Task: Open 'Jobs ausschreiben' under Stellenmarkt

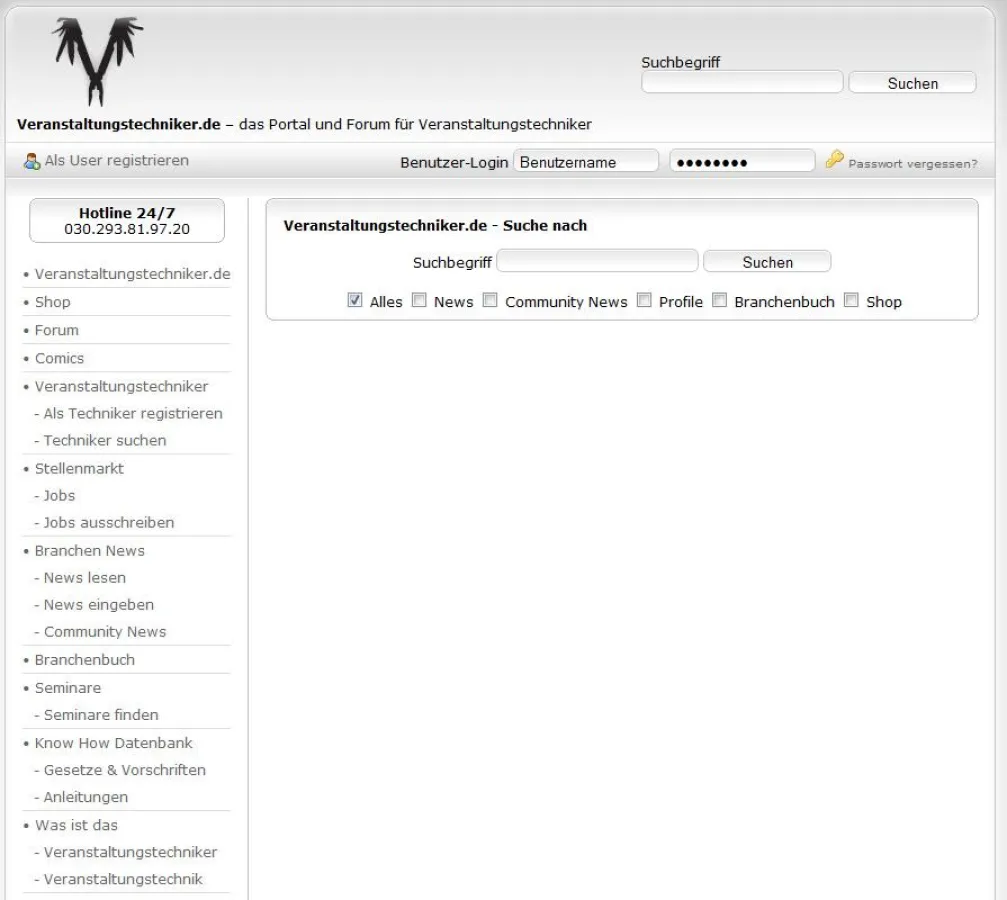Action: coord(108,522)
